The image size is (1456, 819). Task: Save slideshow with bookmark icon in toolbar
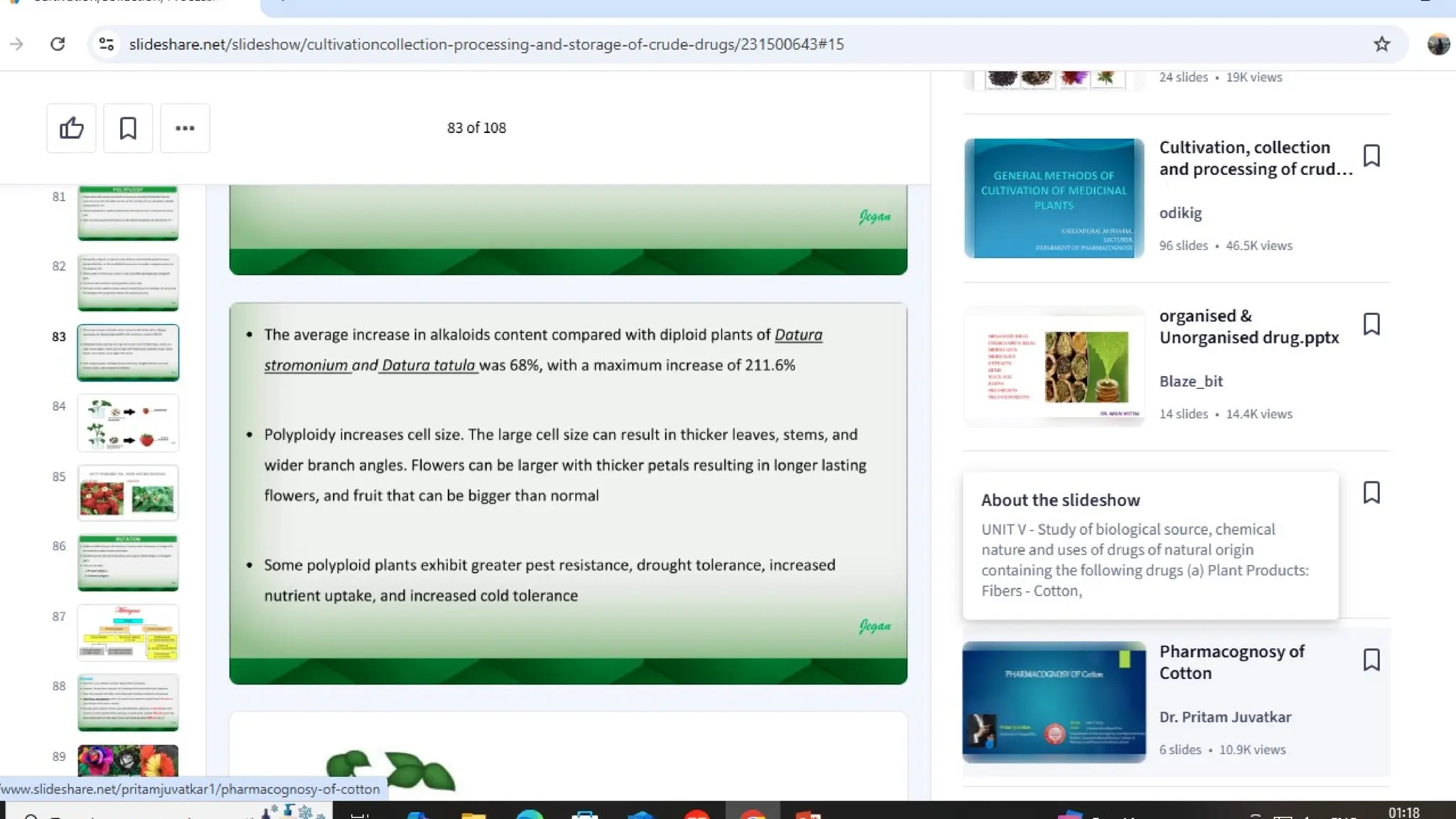pos(128,128)
